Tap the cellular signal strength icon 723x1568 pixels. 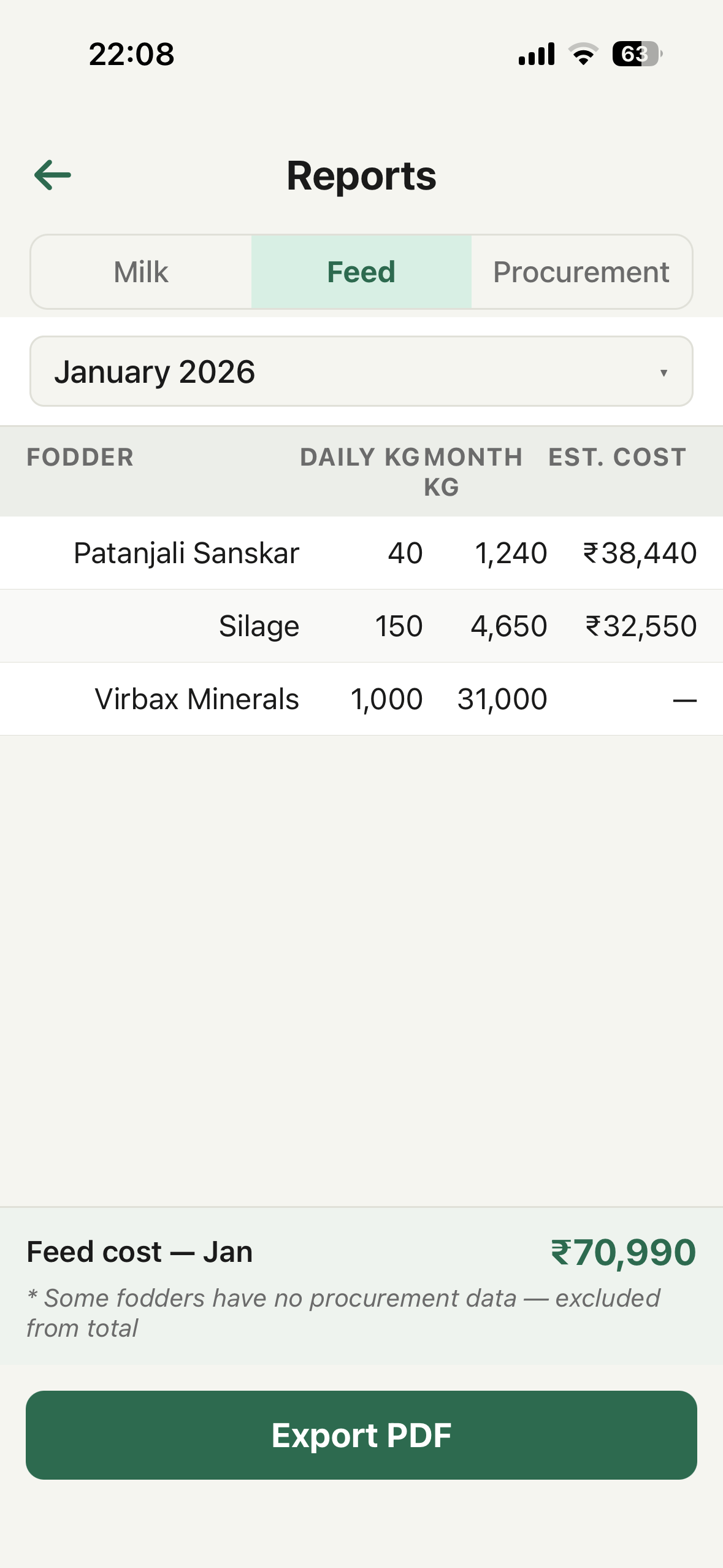537,54
